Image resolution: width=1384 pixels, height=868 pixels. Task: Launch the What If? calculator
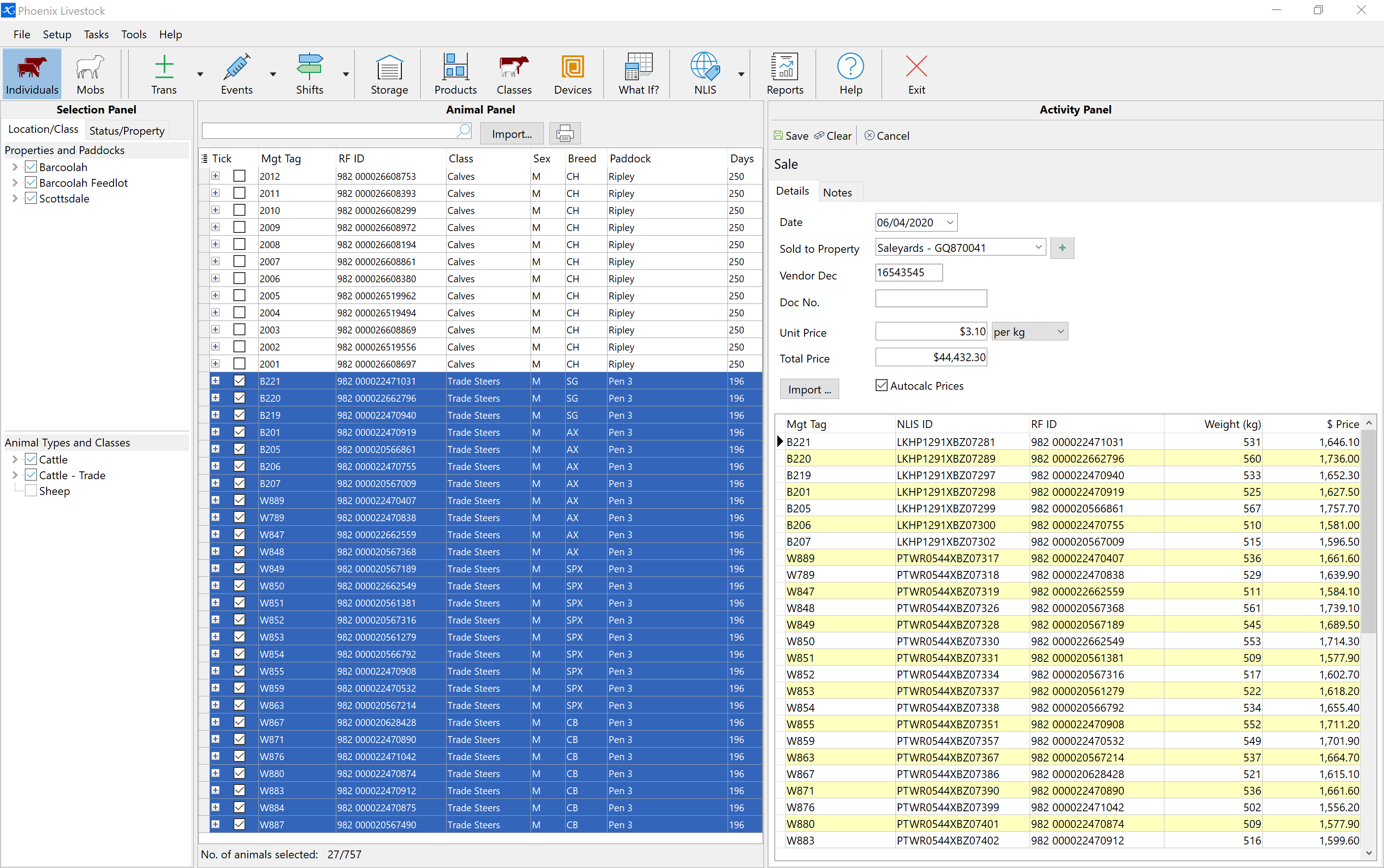coord(638,73)
